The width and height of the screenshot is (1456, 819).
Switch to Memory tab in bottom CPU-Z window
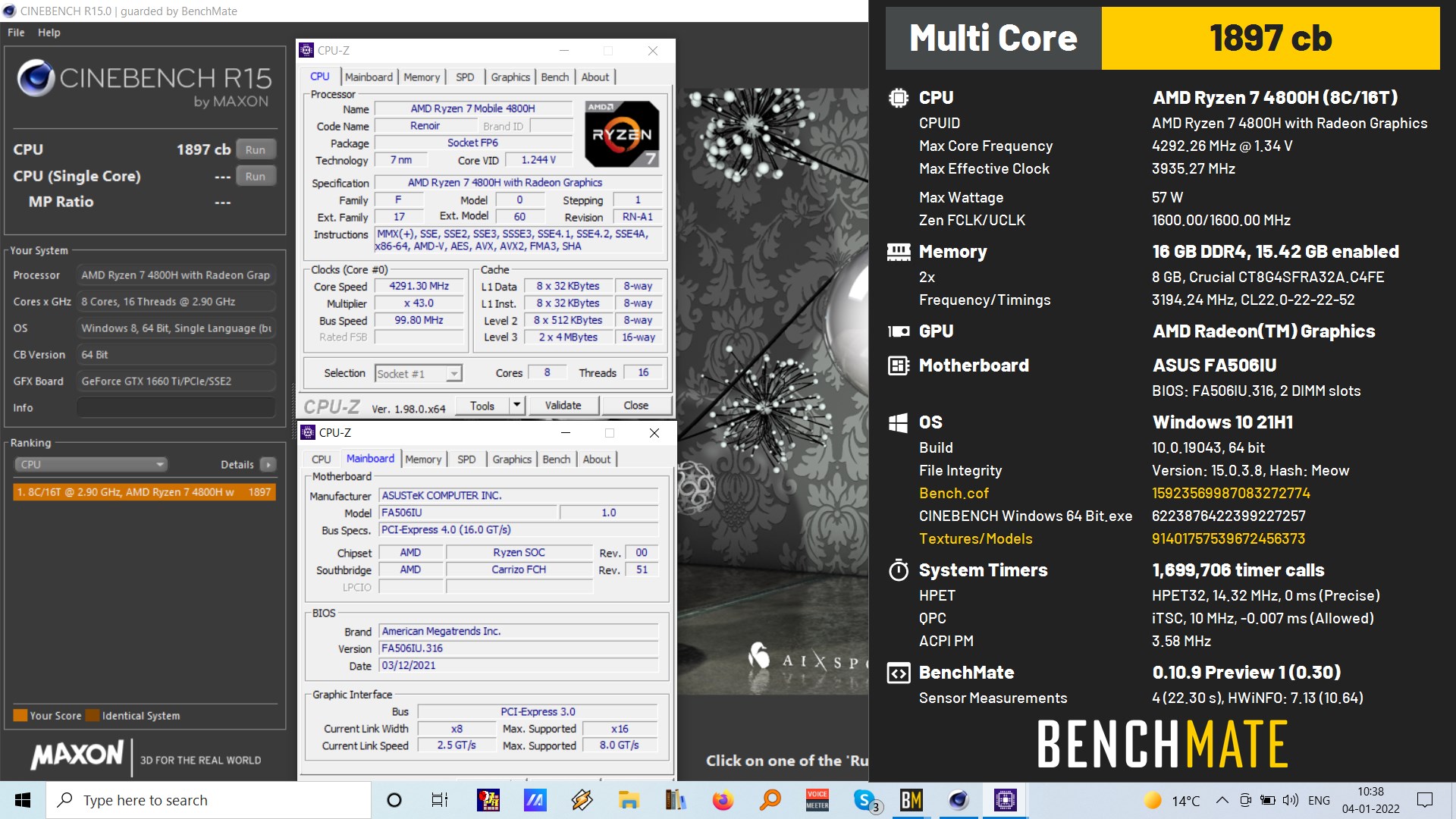(x=423, y=459)
